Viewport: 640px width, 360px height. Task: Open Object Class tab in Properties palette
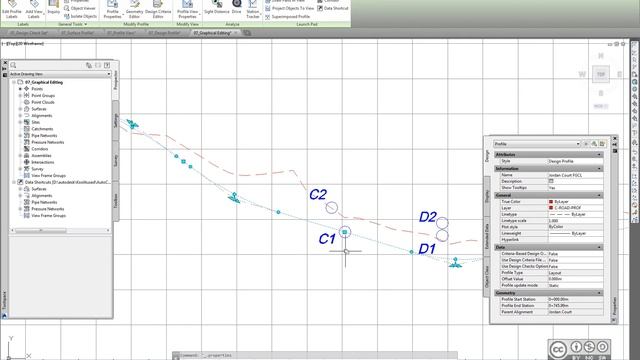pyautogui.click(x=487, y=277)
